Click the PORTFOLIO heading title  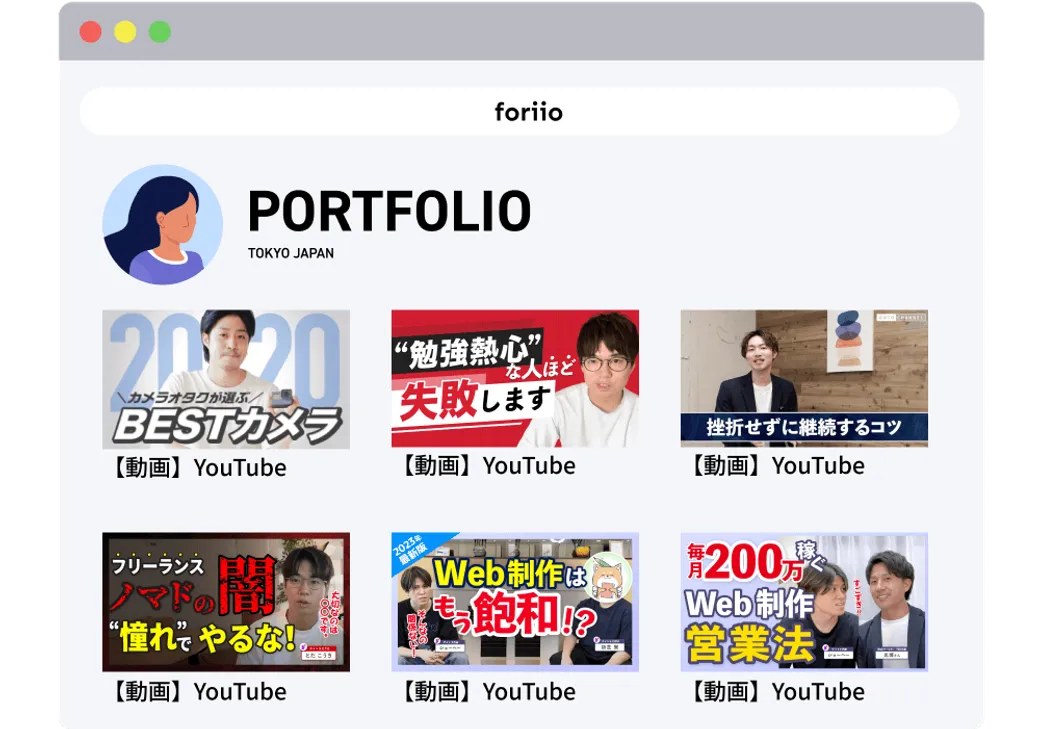pos(389,212)
